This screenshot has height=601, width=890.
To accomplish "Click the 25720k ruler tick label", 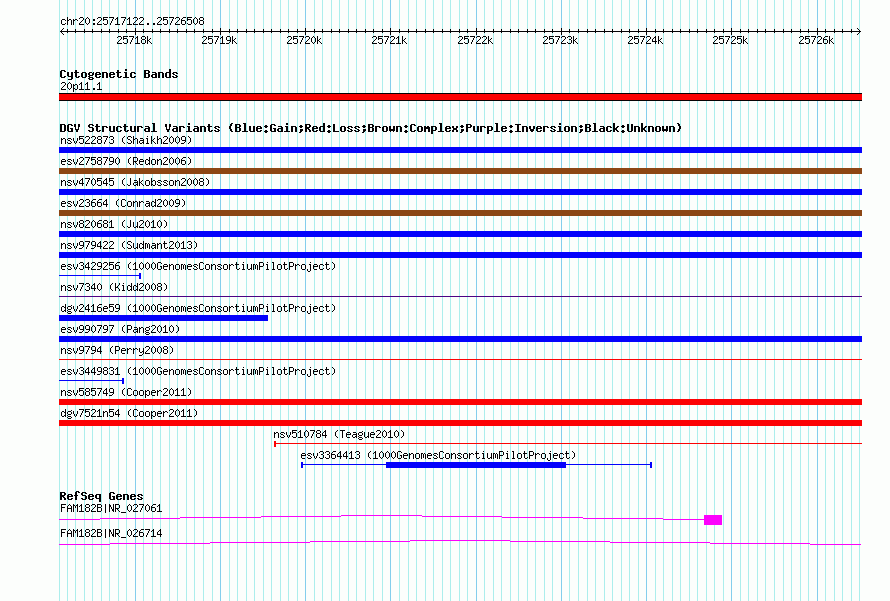I will [304, 40].
